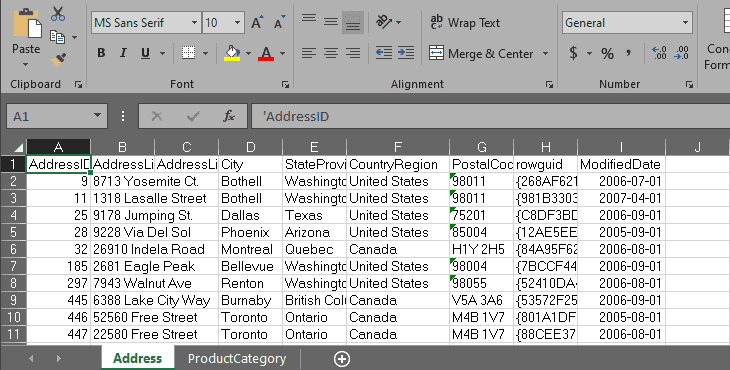Open underline style dropdown arrow
Screen dimensions: 730x370
click(x=162, y=54)
